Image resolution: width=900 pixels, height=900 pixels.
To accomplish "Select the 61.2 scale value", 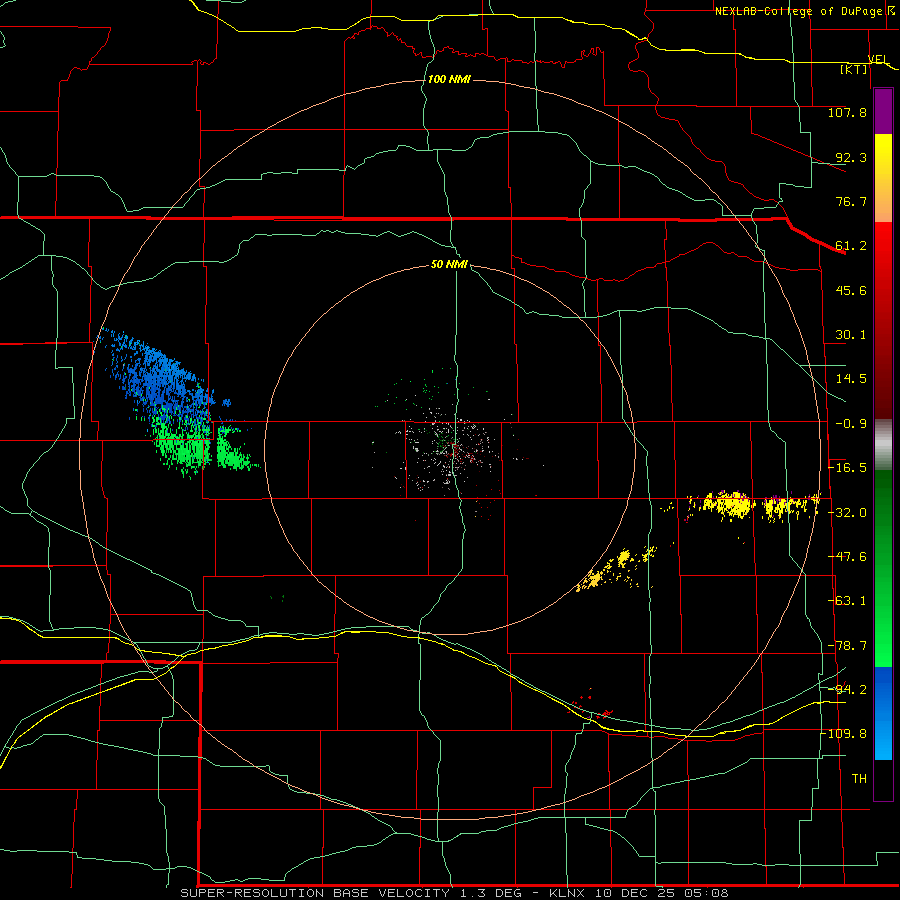I will pos(851,246).
